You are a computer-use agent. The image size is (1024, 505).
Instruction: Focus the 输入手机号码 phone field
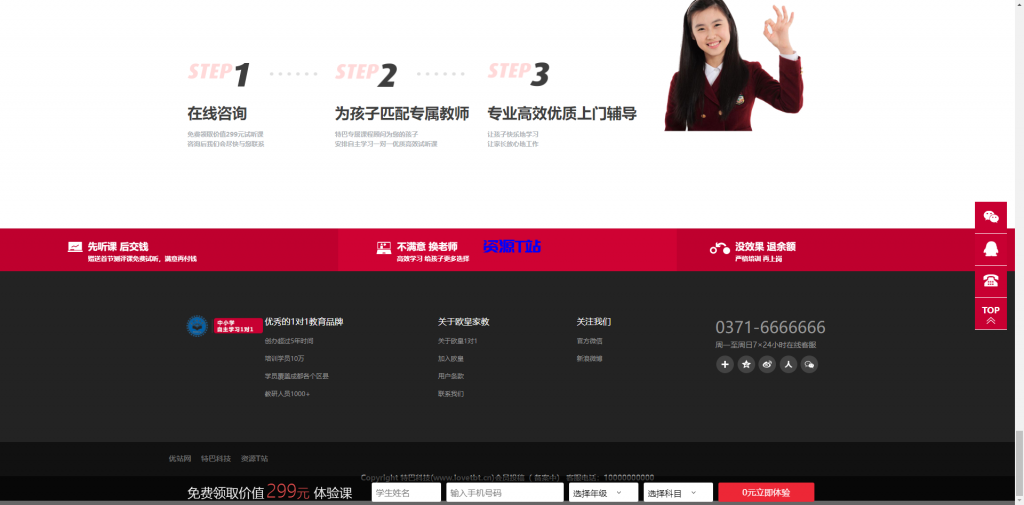click(x=505, y=493)
